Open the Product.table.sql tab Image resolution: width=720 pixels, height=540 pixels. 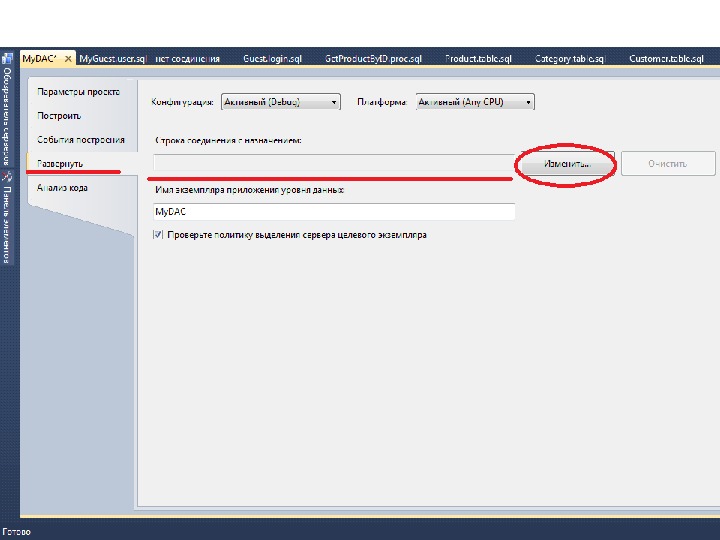pos(478,59)
